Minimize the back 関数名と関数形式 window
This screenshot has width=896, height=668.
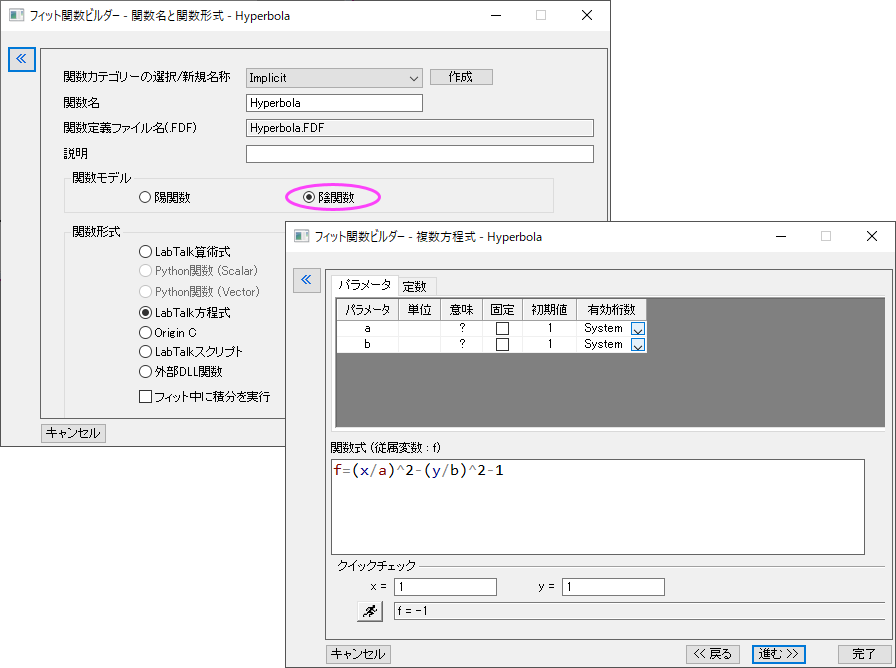tap(496, 15)
